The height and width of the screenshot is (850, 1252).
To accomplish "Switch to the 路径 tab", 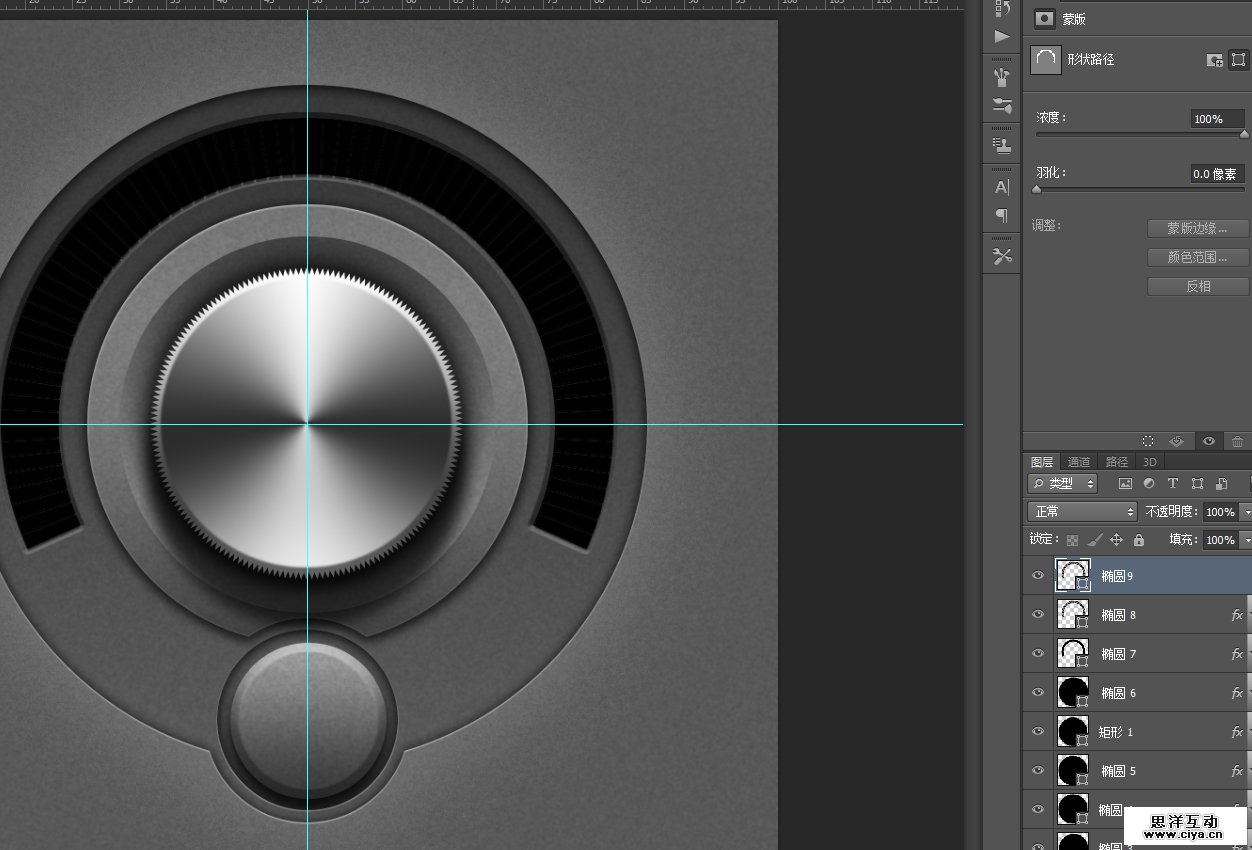I will (x=1116, y=462).
